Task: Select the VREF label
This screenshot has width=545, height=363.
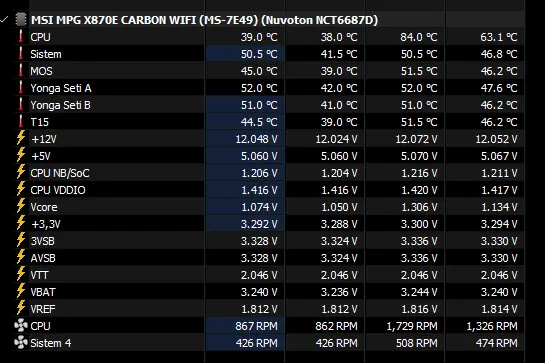Action: point(43,309)
